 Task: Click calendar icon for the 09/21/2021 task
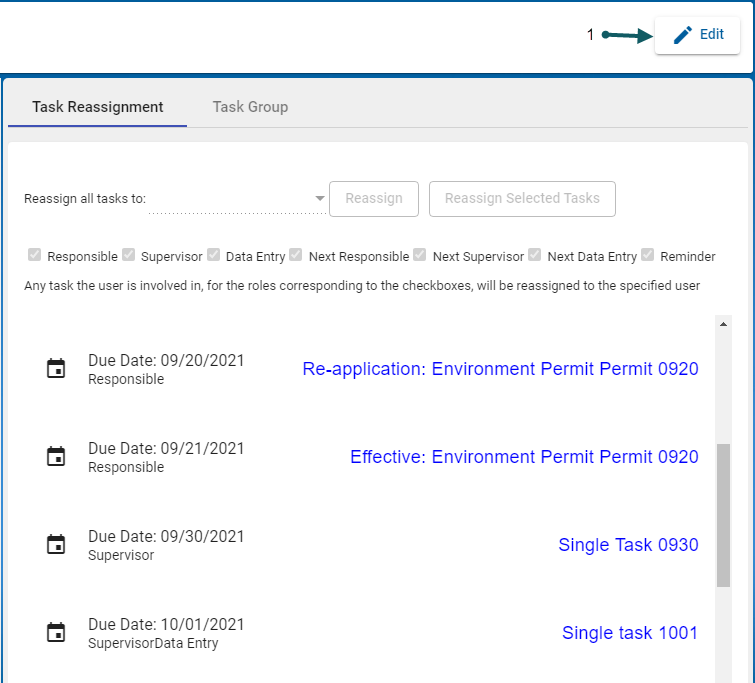[57, 457]
